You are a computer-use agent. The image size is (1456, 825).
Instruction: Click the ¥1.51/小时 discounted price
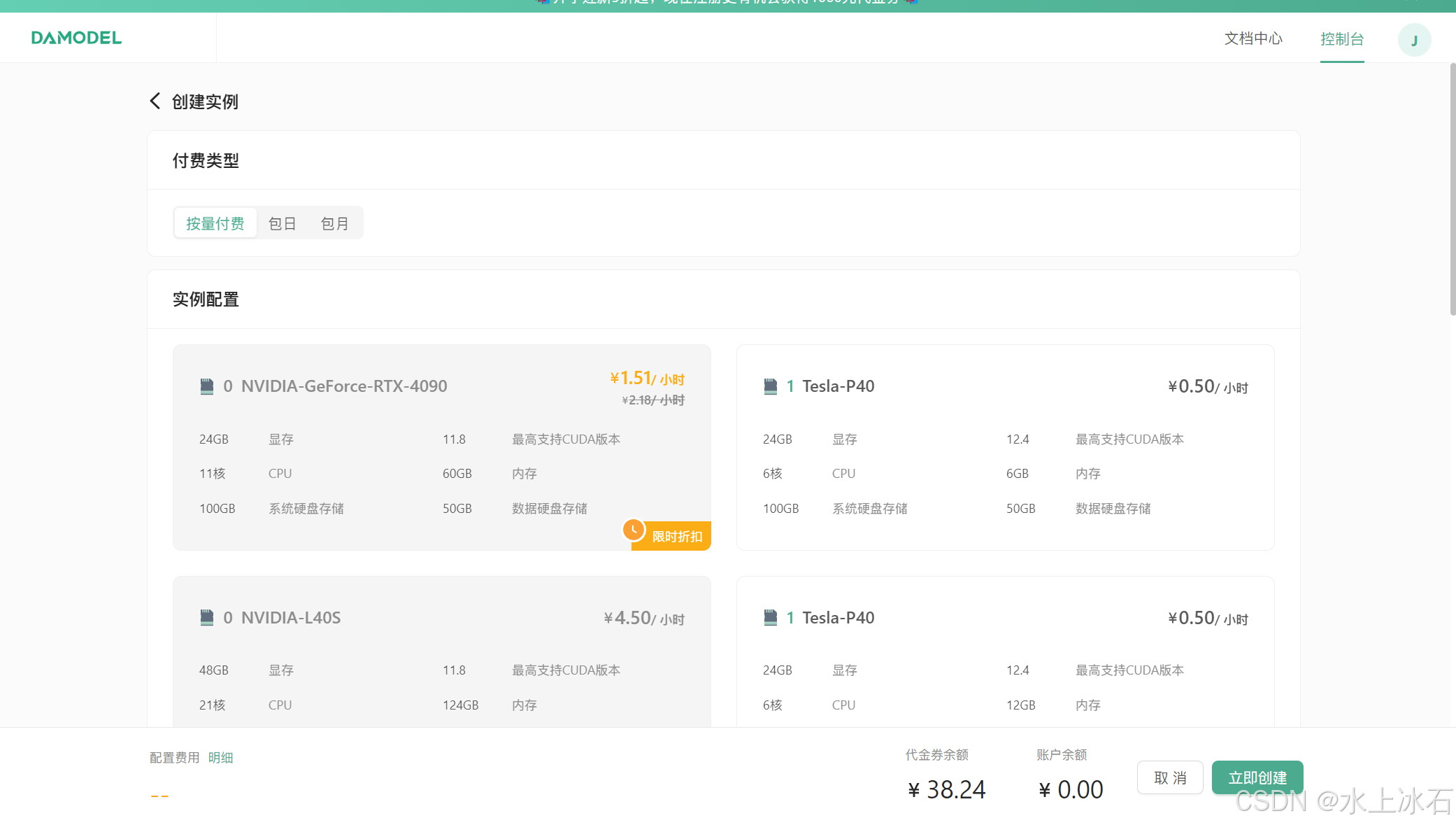[x=647, y=379]
